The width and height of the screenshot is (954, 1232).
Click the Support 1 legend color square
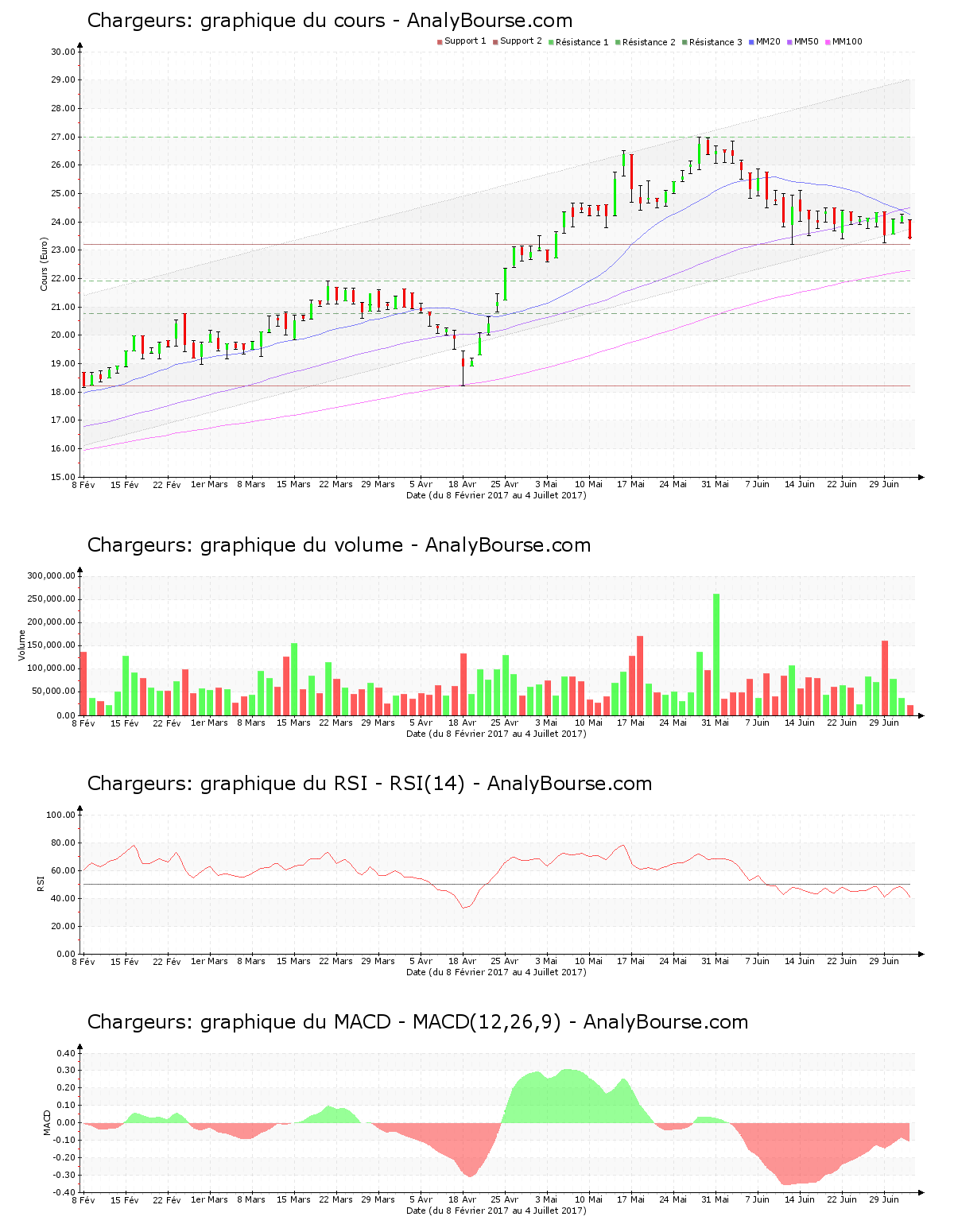tap(440, 42)
